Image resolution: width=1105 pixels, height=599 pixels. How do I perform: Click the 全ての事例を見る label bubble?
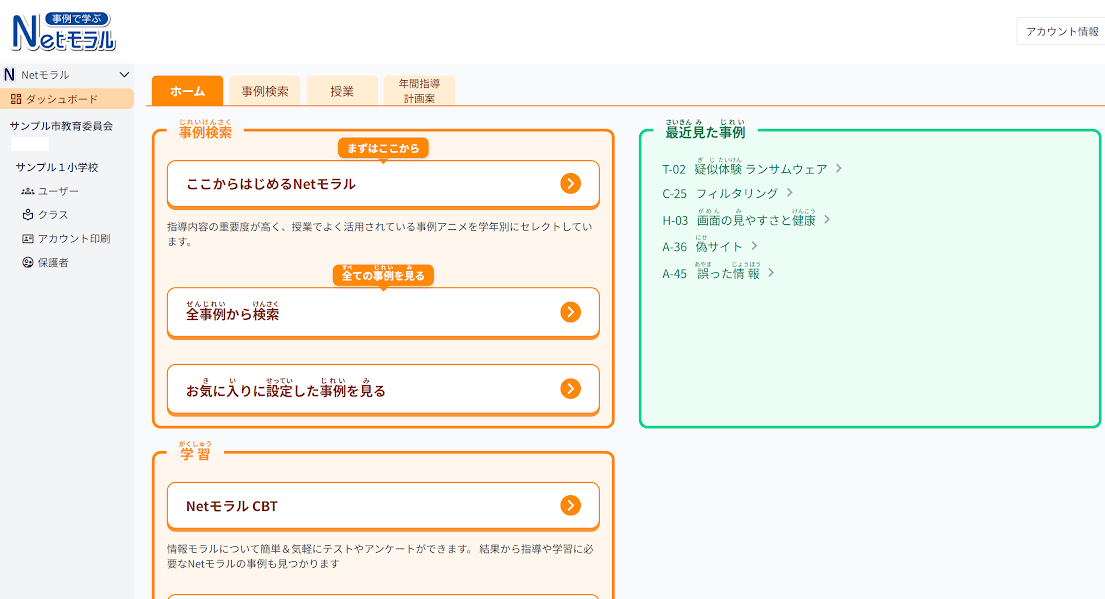(x=383, y=276)
